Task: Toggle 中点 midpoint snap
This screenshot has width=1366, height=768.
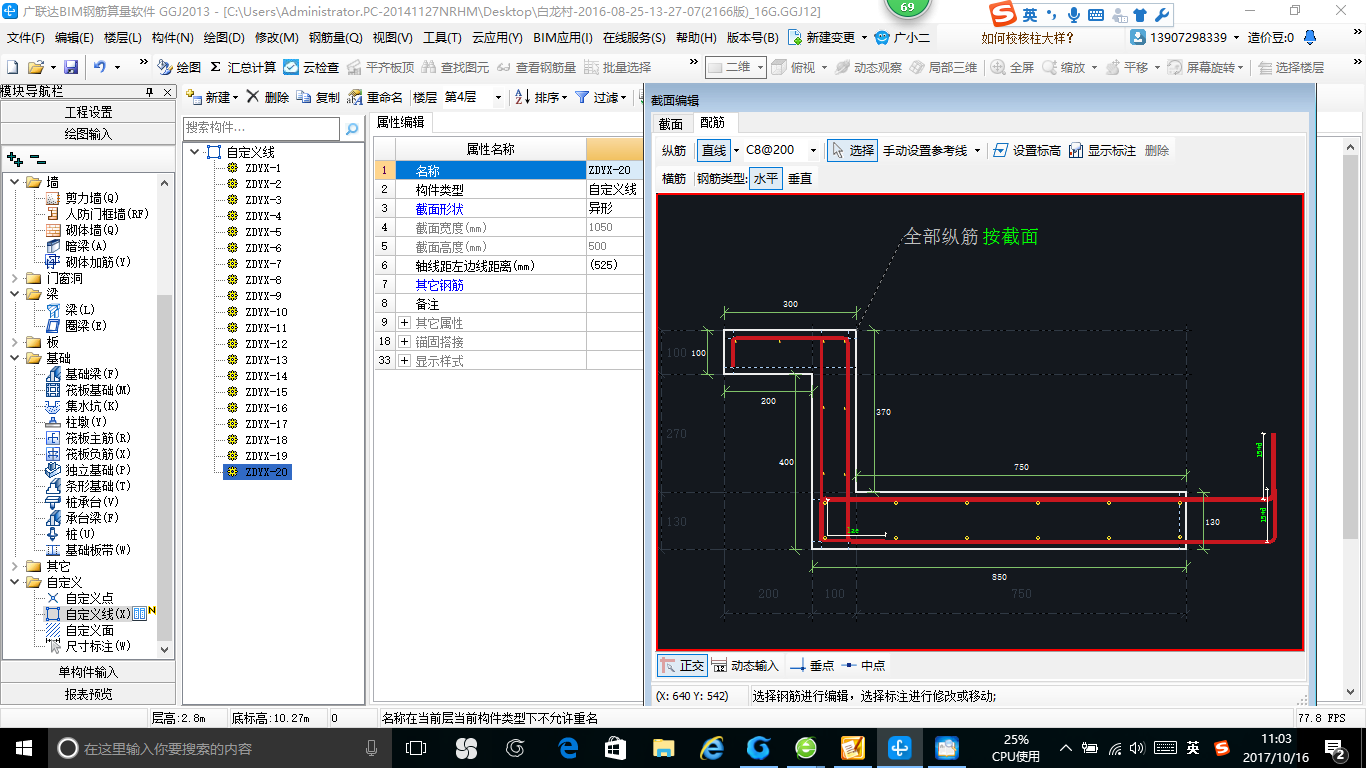Action: tap(863, 665)
